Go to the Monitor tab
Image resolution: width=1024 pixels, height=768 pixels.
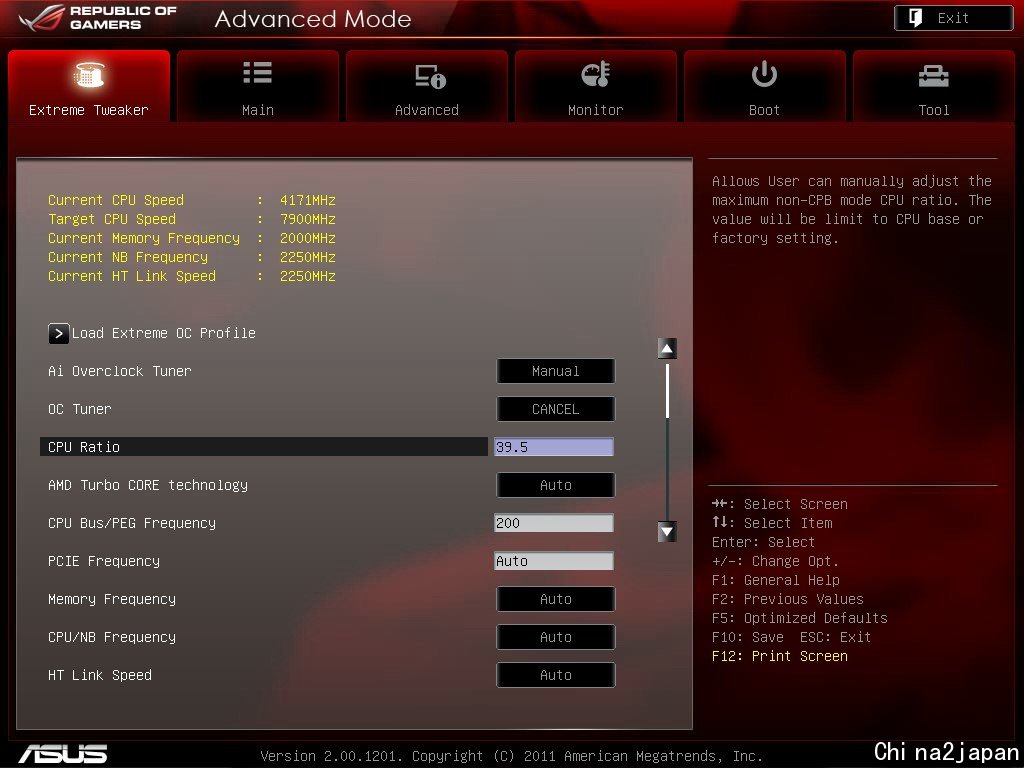(596, 86)
